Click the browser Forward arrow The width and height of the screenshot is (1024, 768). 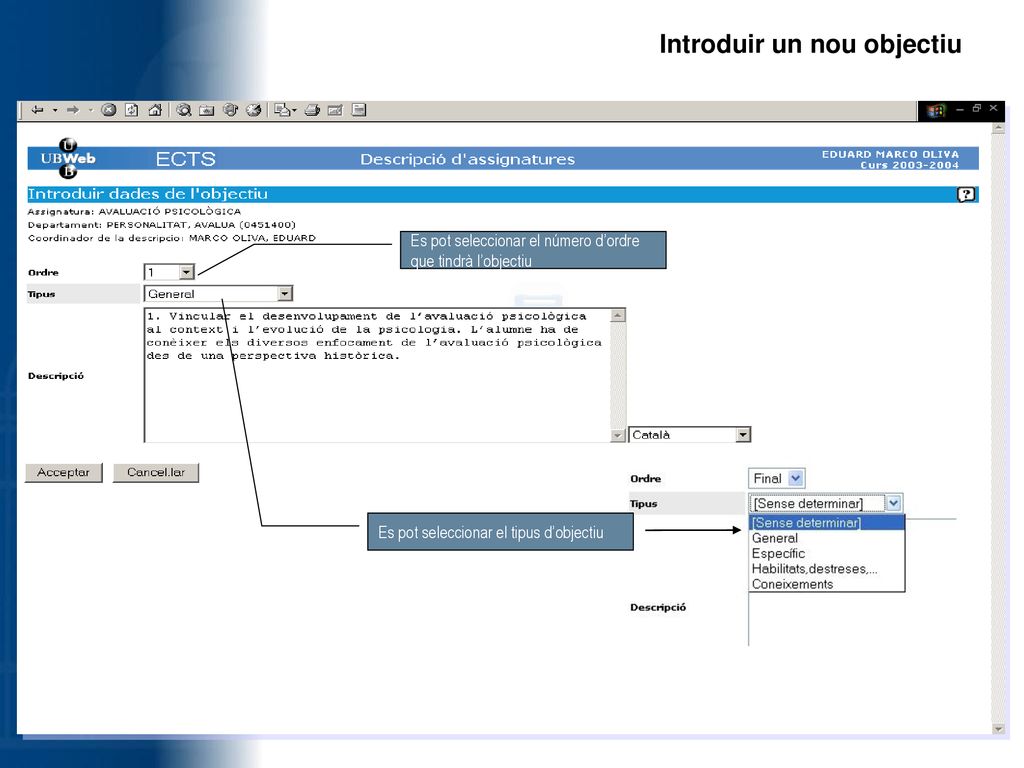(72, 110)
